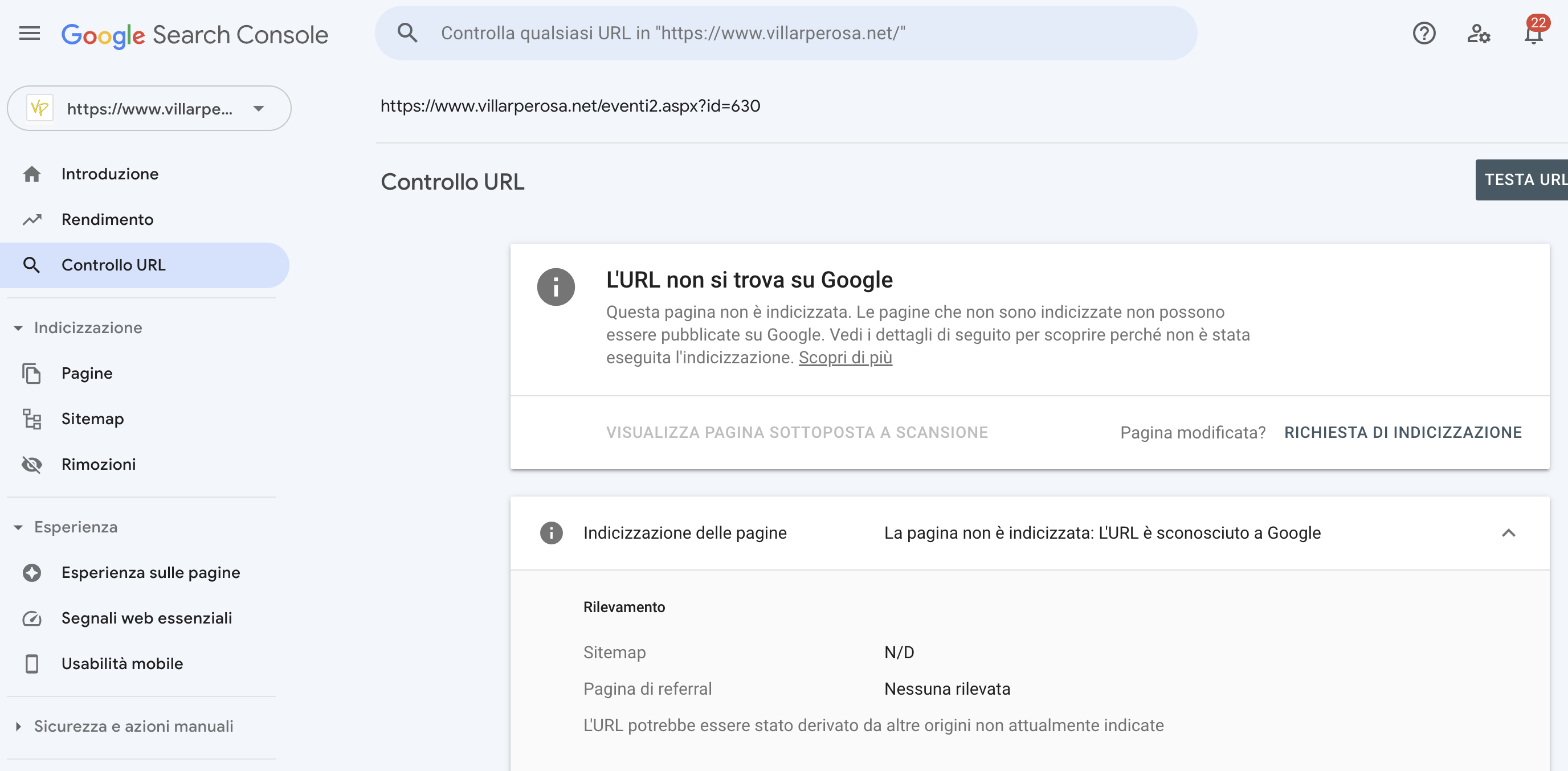Image resolution: width=1568 pixels, height=771 pixels.
Task: Open user and permissions settings icon
Action: point(1479,34)
